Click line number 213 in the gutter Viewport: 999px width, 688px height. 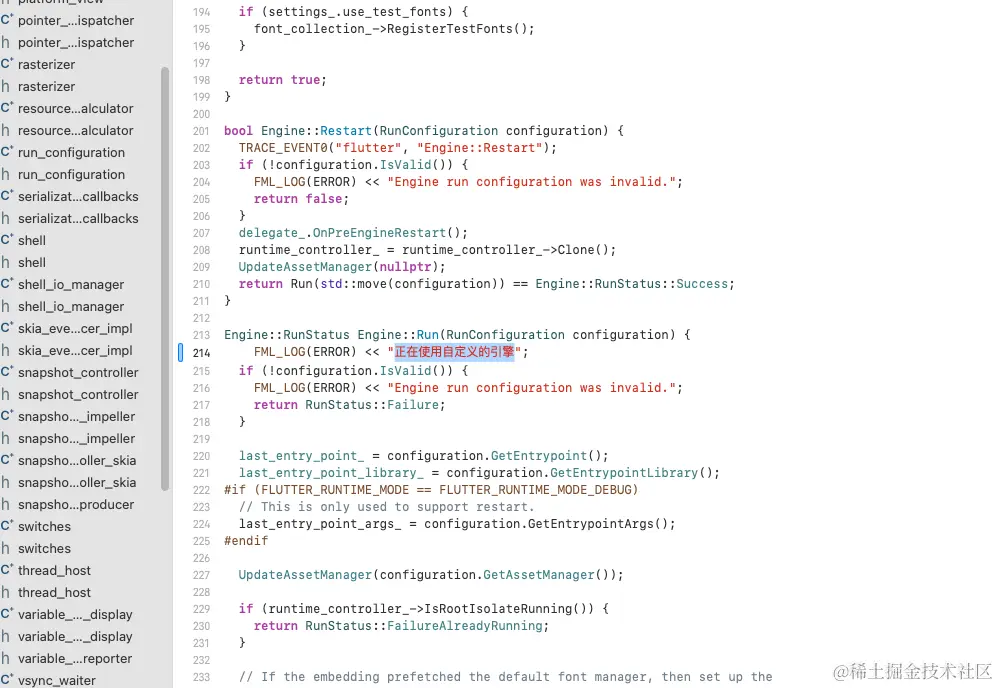point(201,335)
